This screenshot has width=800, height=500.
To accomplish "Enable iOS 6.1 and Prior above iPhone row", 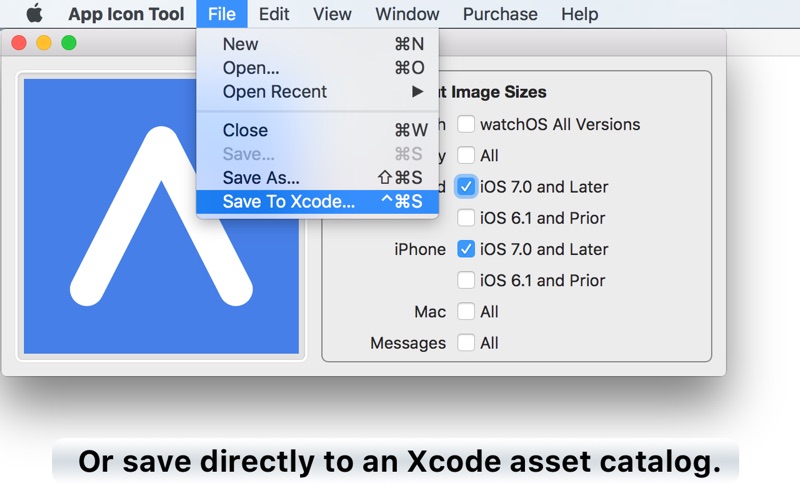I will click(466, 218).
